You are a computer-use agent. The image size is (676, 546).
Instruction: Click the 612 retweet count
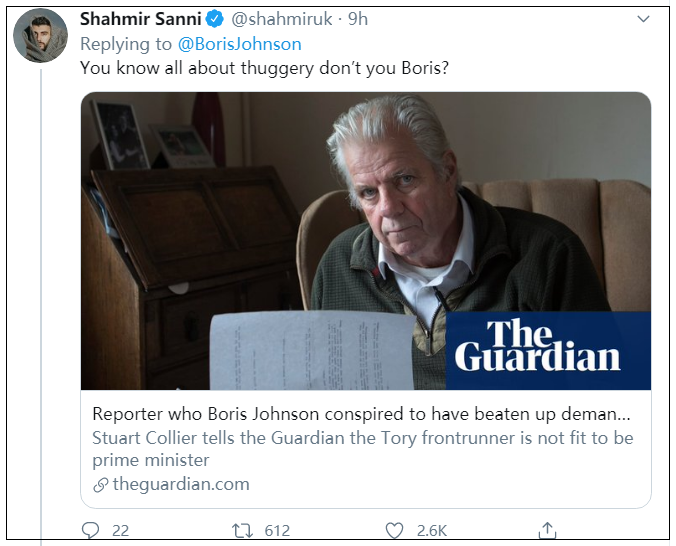click(x=277, y=531)
